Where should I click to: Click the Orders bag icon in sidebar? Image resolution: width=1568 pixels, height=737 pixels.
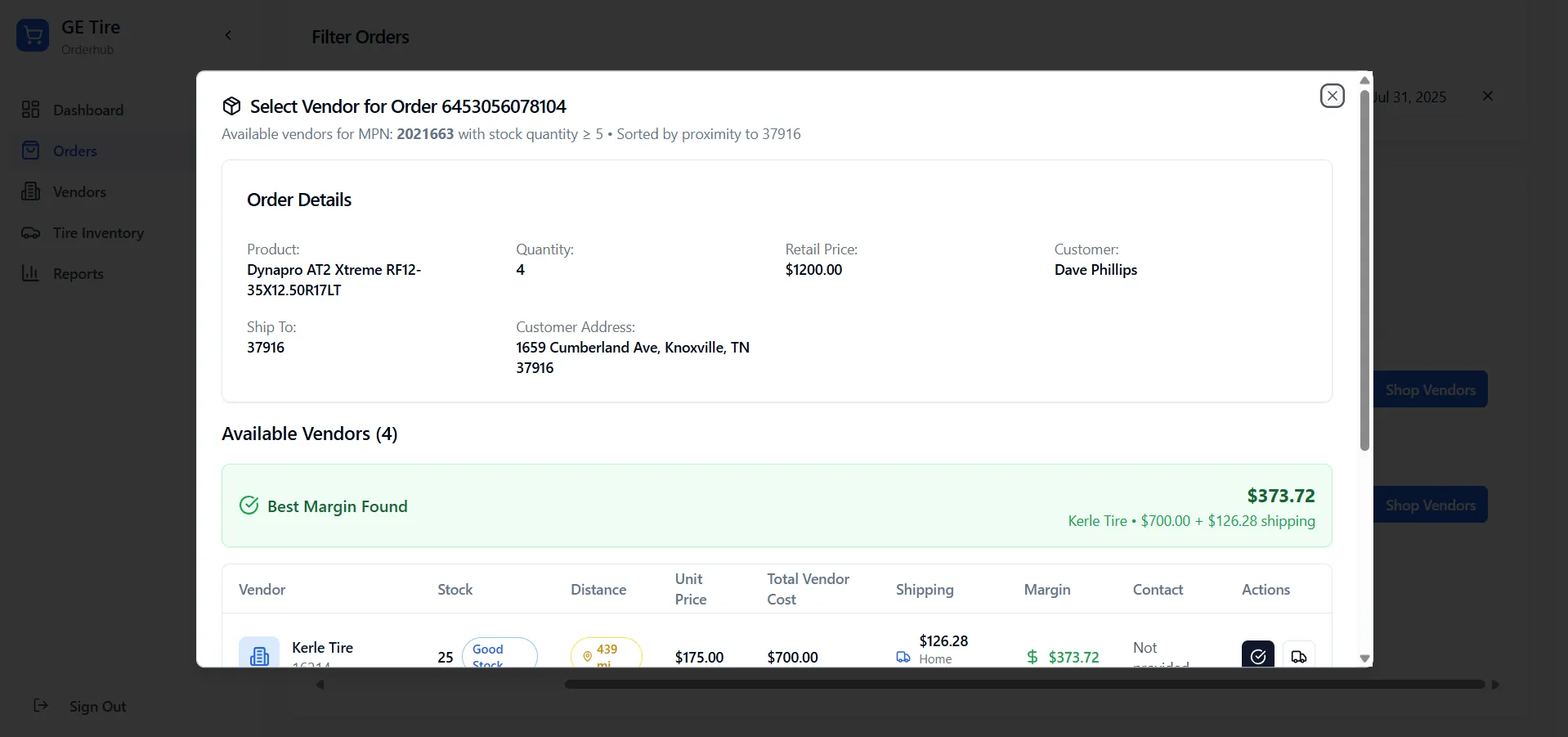point(30,151)
